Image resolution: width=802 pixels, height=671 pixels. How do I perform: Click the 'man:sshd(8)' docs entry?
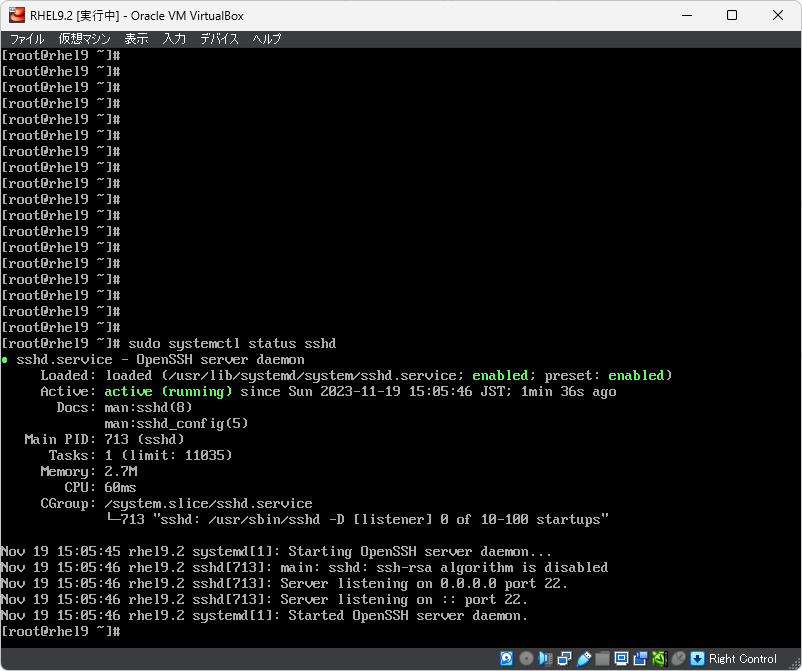click(x=148, y=408)
